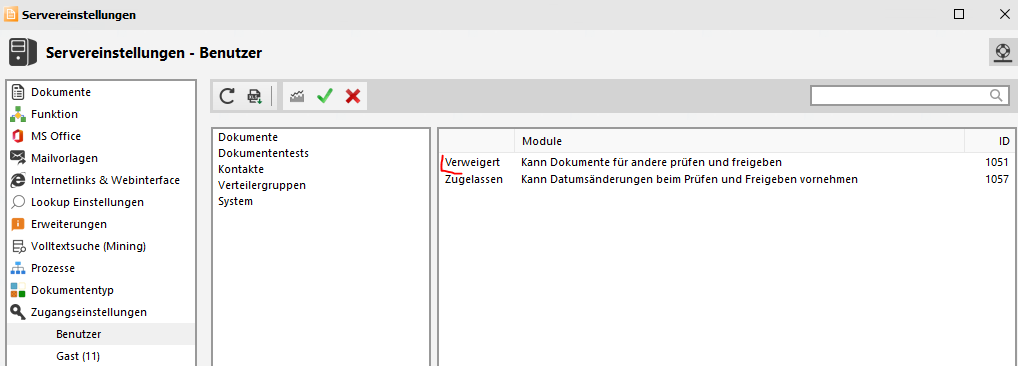Click the Dokumententyp colored squares icon
The height and width of the screenshot is (366, 1018).
tap(18, 290)
